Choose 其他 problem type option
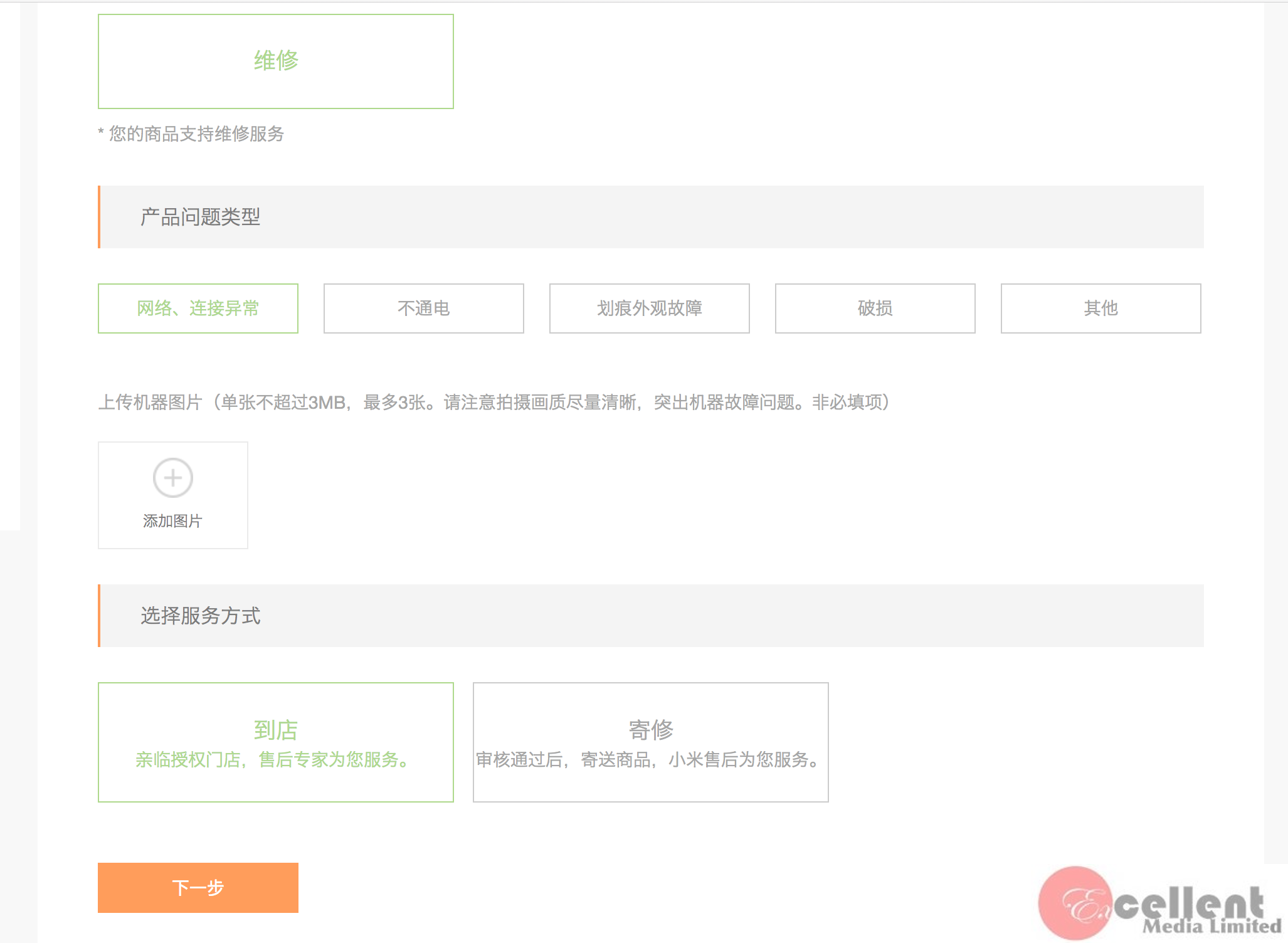The image size is (1288, 943). coord(1101,308)
